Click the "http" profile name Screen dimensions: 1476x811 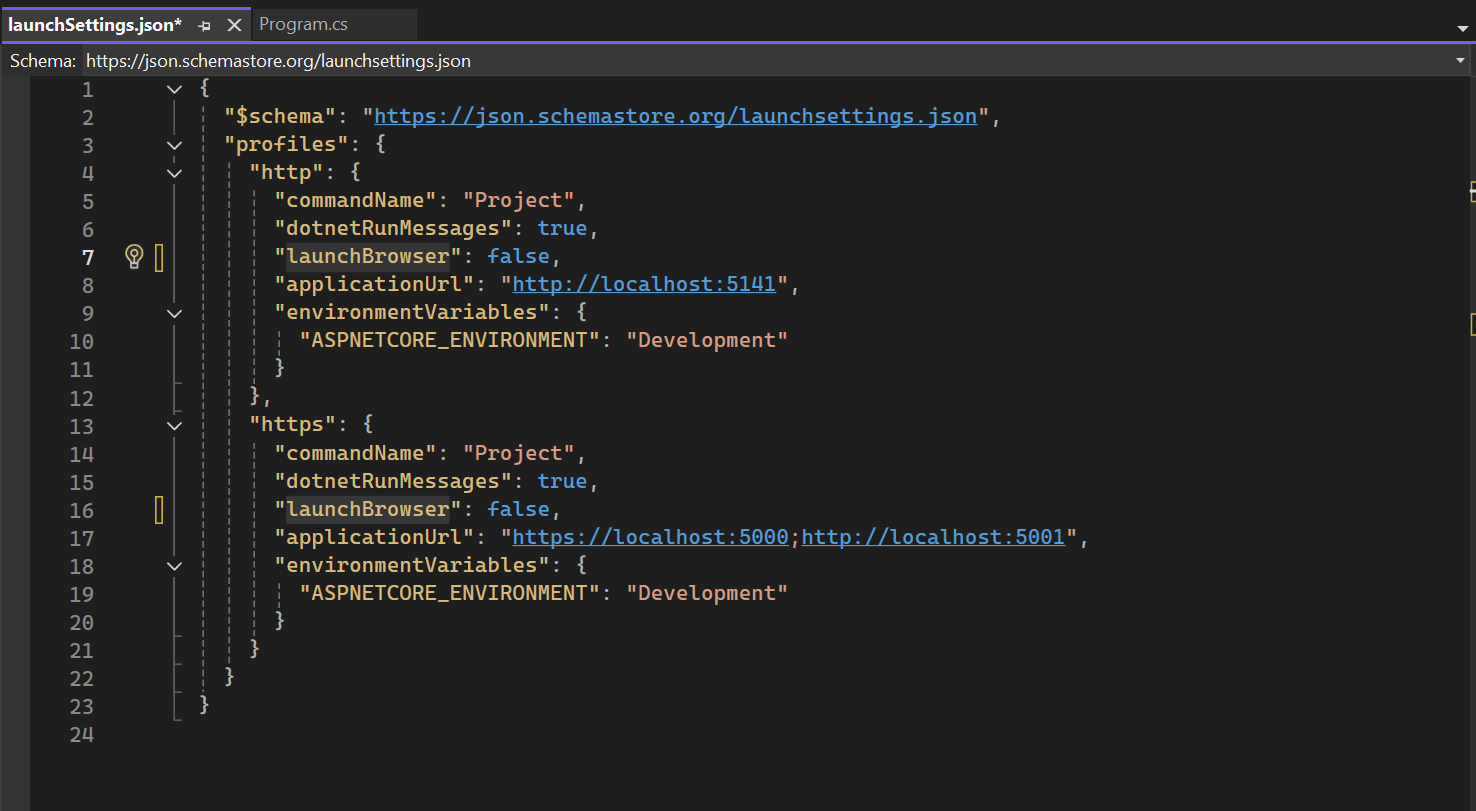point(288,172)
